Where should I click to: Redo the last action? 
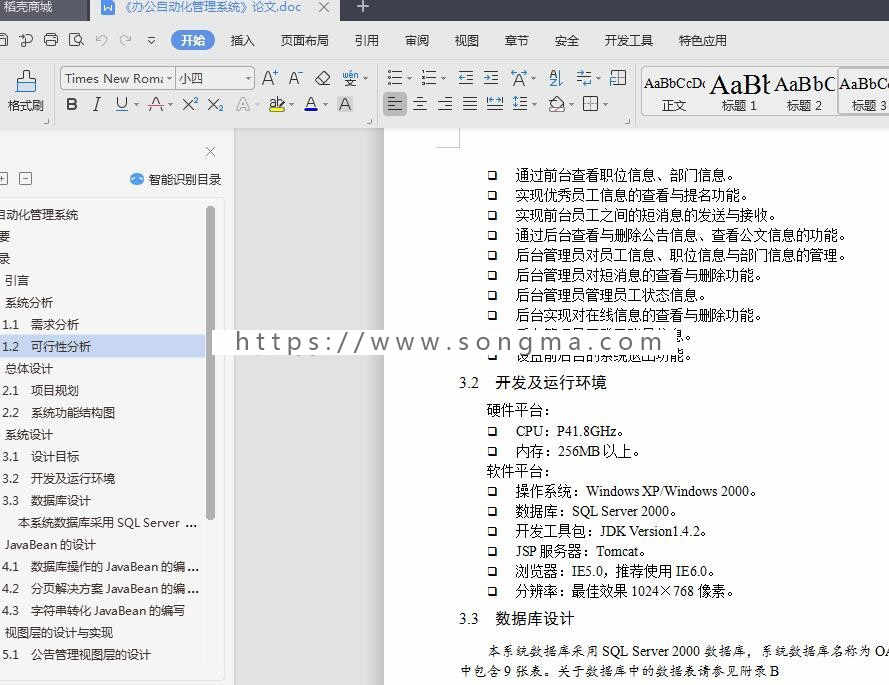tap(126, 40)
